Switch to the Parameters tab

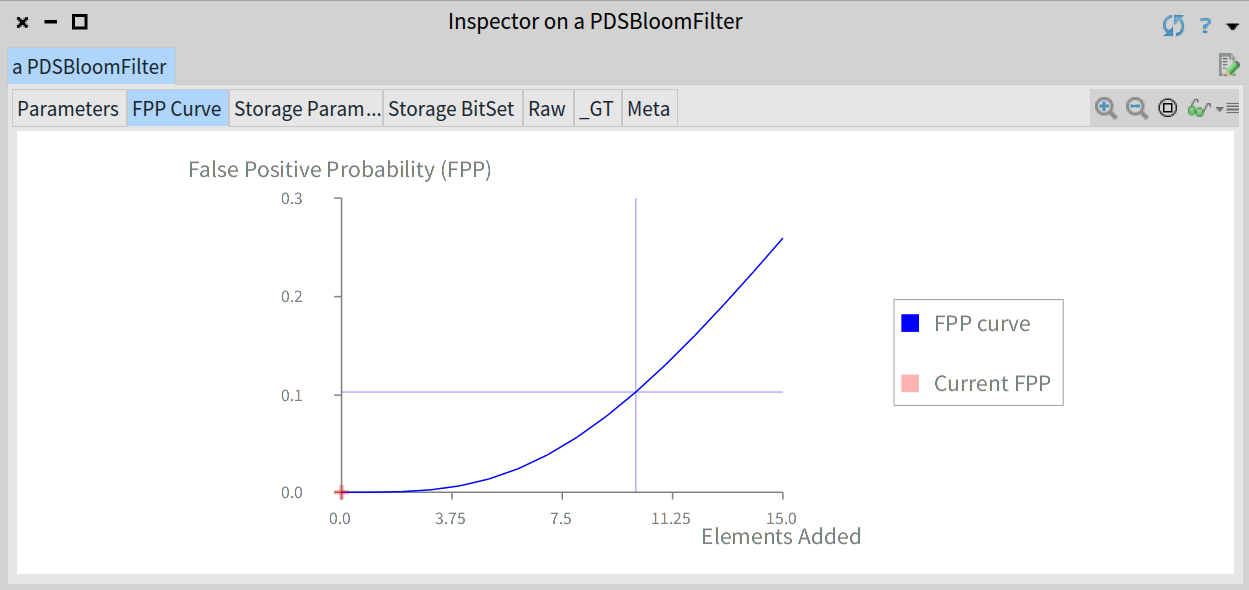(x=68, y=108)
